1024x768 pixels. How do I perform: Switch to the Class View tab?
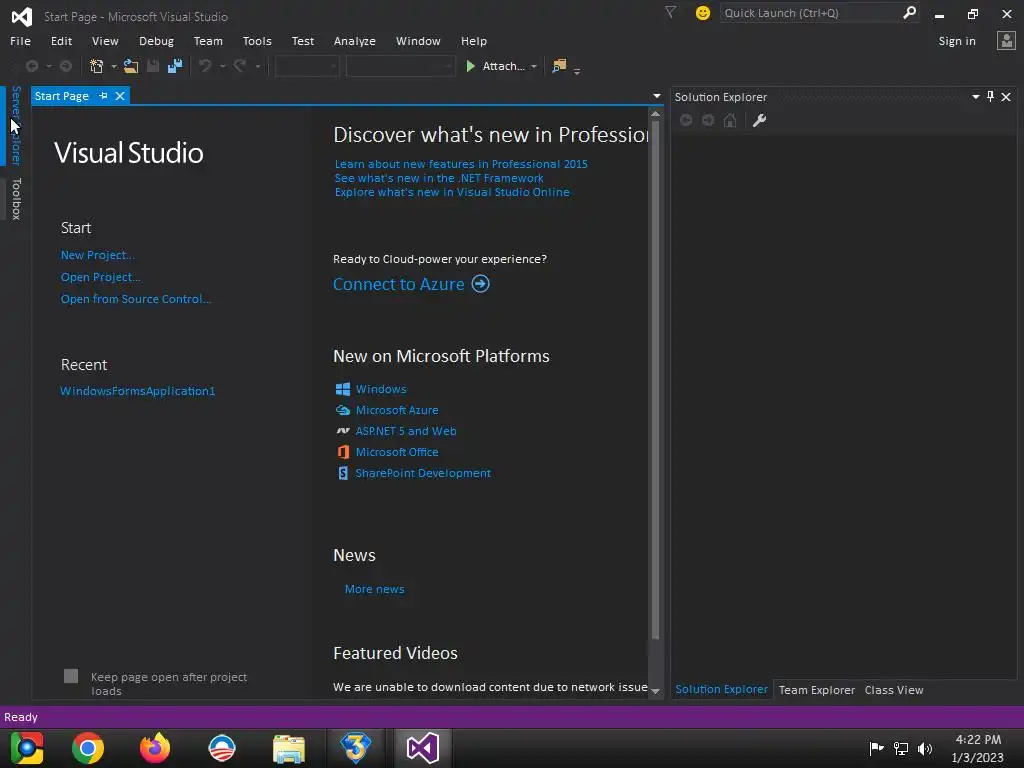[893, 690]
